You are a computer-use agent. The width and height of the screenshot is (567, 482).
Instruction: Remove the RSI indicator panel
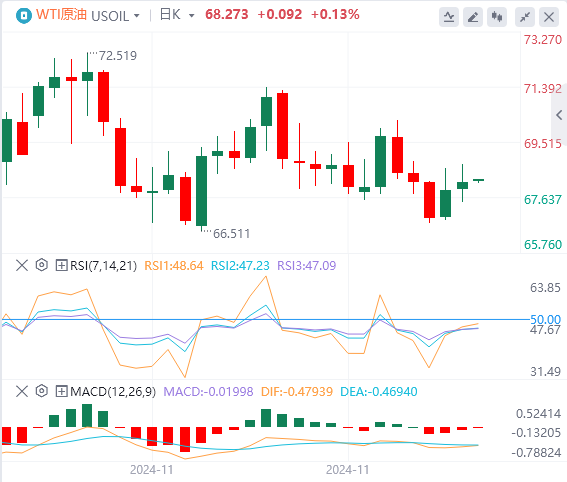click(22, 266)
